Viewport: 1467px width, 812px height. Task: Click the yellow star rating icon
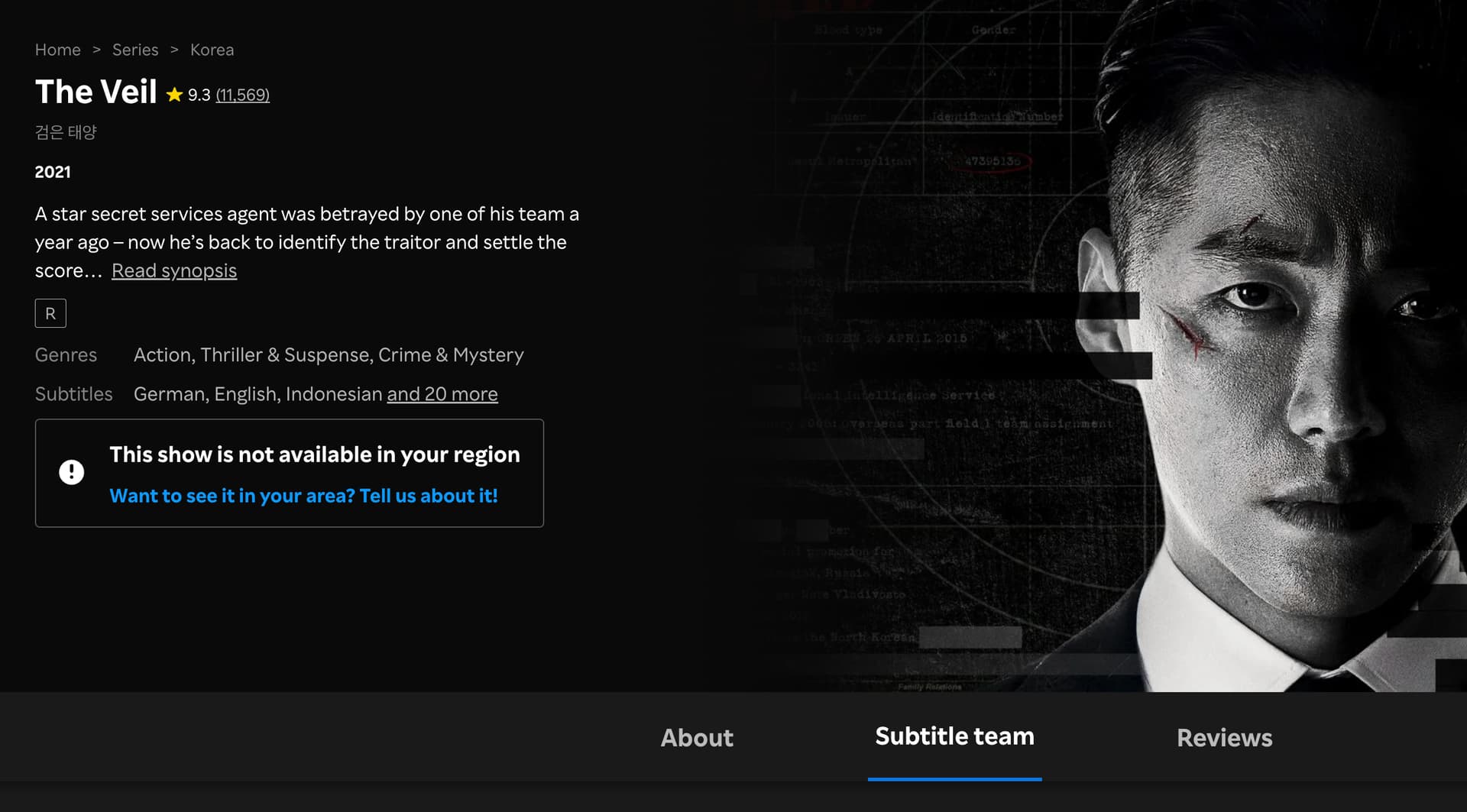coord(174,95)
